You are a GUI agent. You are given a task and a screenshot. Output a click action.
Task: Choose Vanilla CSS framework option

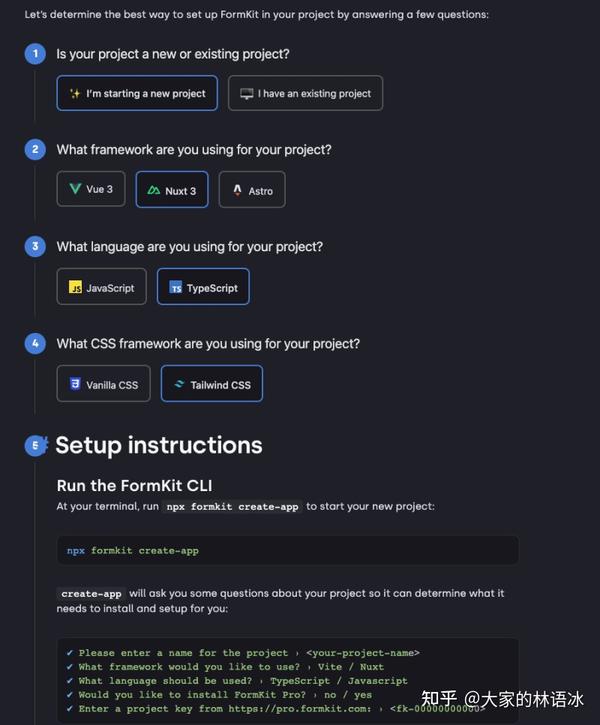click(104, 384)
